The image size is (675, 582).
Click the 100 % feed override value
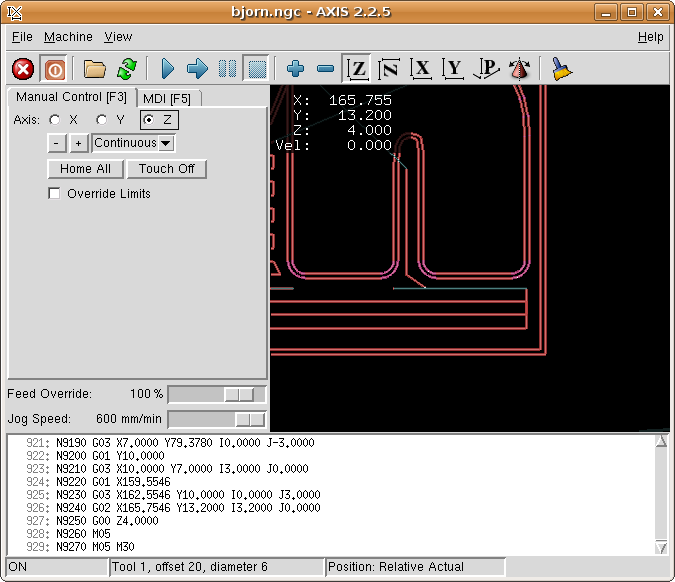[146, 394]
